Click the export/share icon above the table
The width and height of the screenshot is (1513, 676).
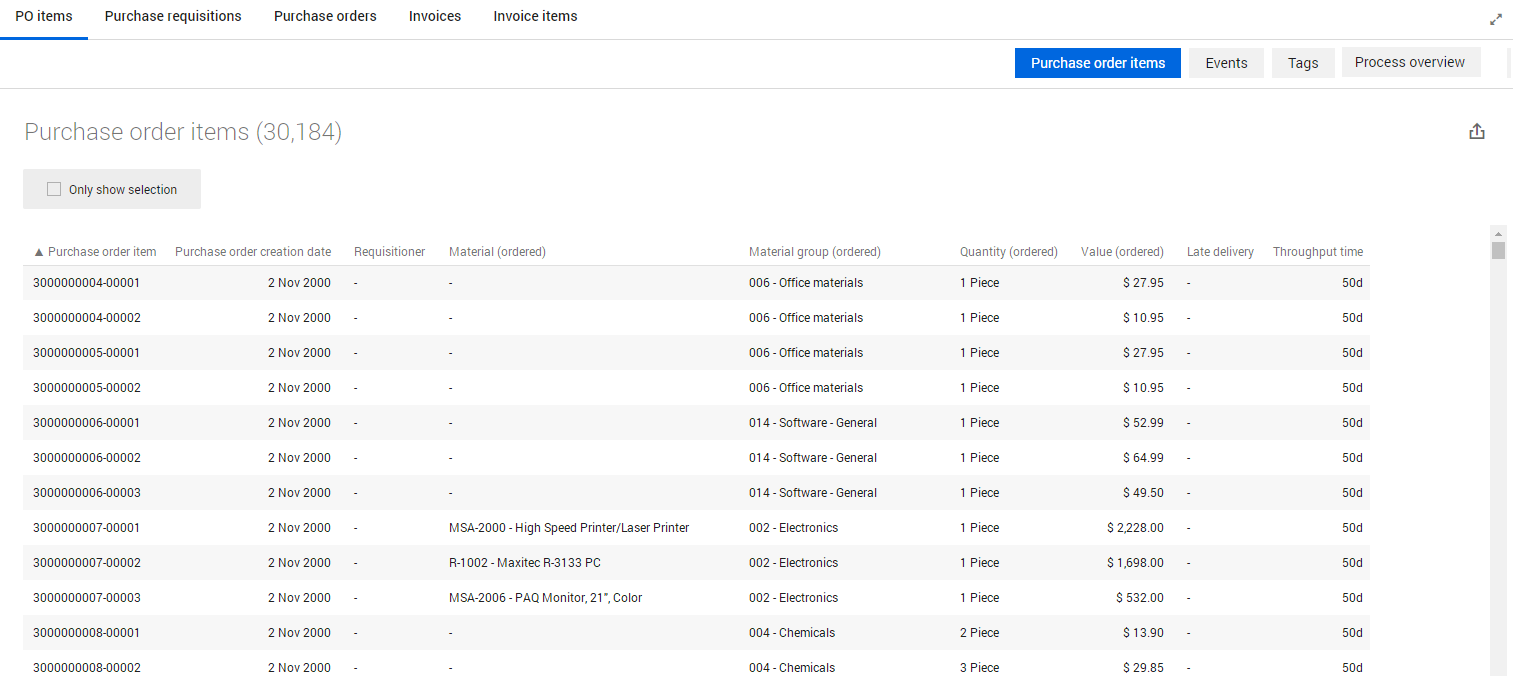pyautogui.click(x=1476, y=132)
